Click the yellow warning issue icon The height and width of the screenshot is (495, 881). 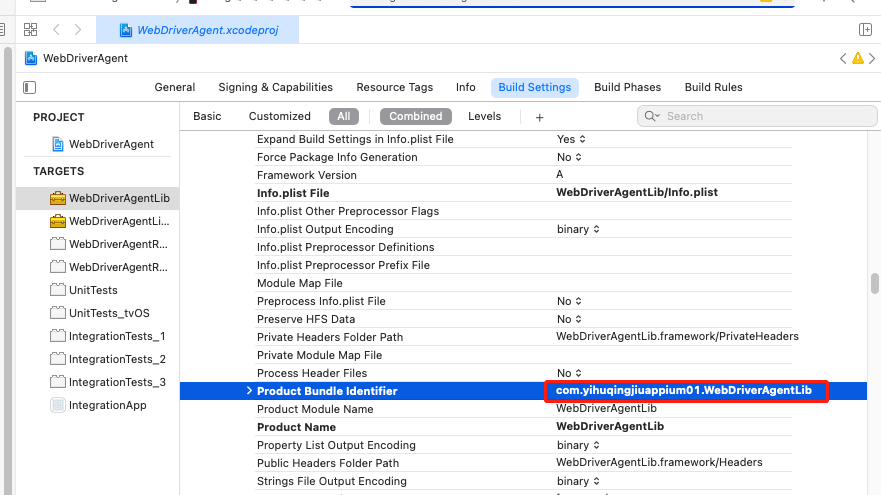tap(857, 58)
